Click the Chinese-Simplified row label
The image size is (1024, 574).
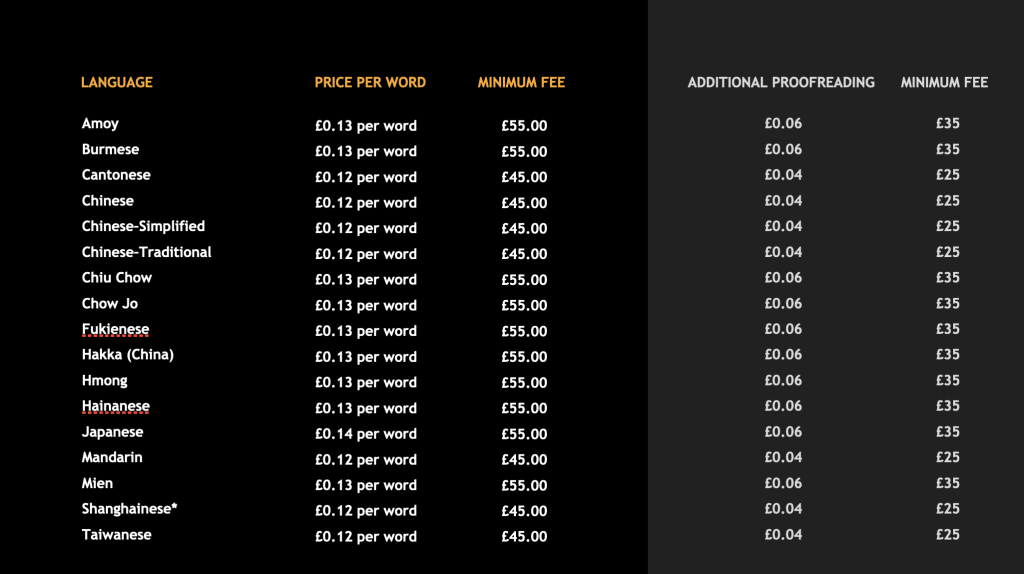143,227
